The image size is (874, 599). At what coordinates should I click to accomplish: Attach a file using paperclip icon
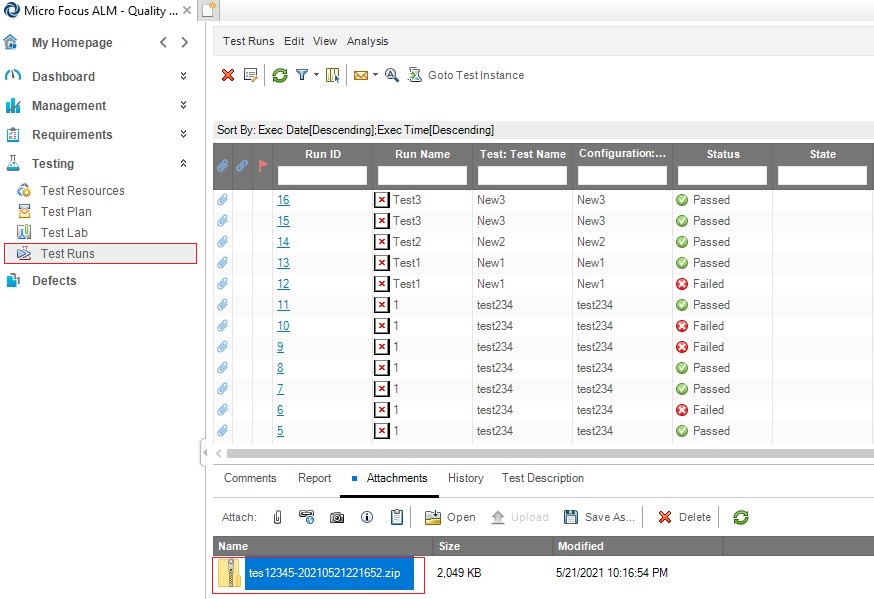point(278,517)
